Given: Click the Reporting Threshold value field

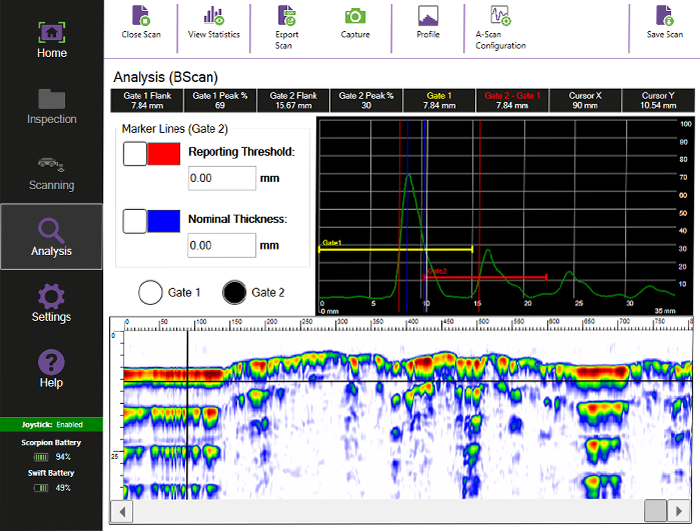Looking at the screenshot, I should coord(222,178).
